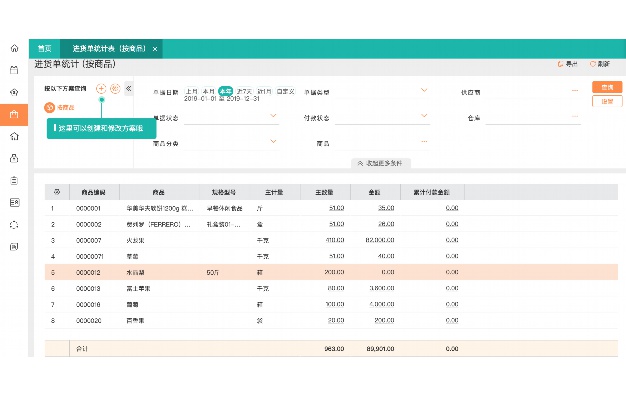
Task: Close the 进货单统计表 tab
Action: pos(155,49)
